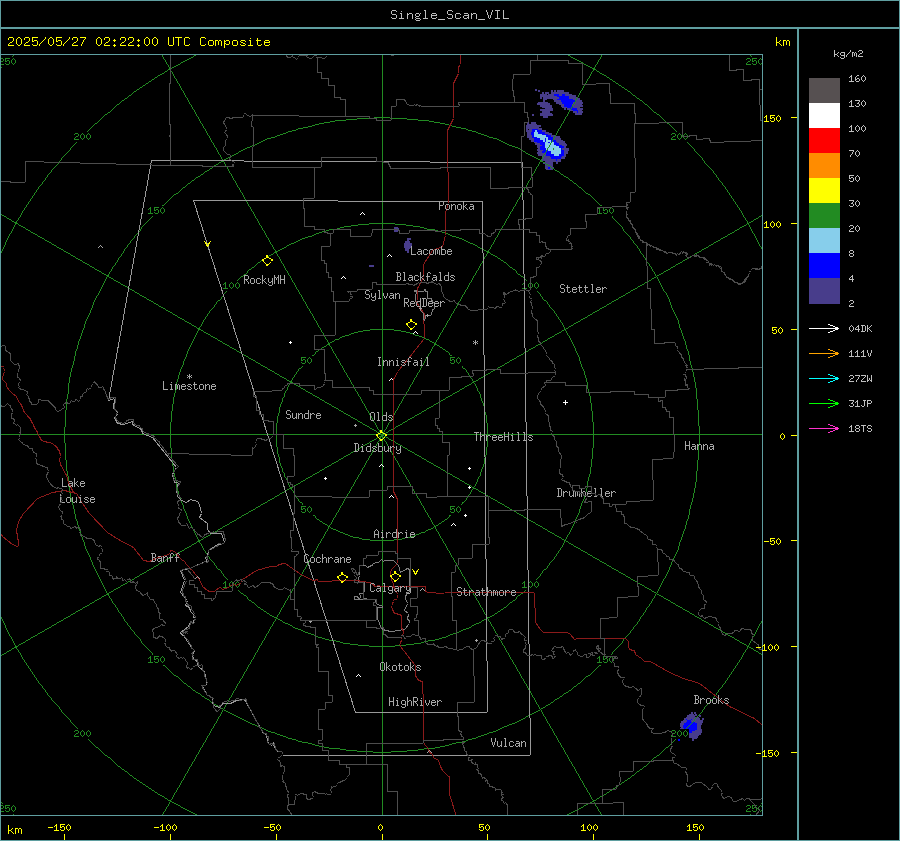Select the red 70–100 color swatch
900x841 pixels.
(824, 141)
